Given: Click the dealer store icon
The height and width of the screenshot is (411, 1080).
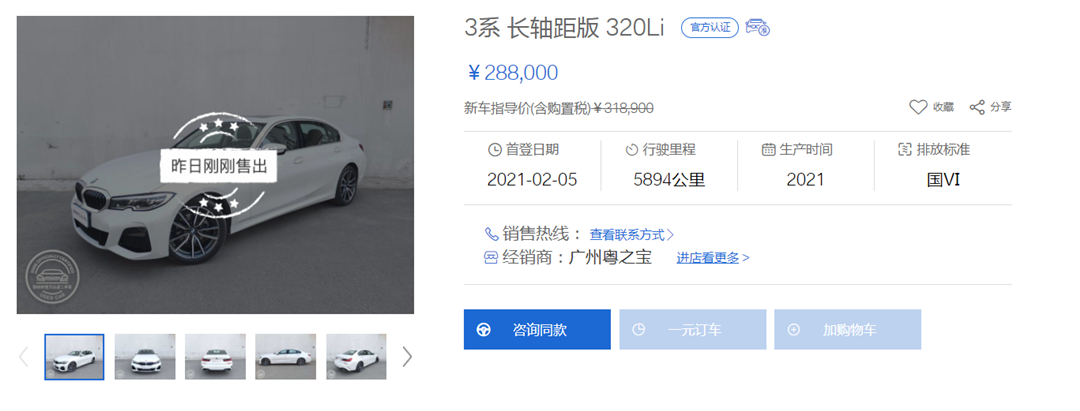Looking at the screenshot, I should click(491, 257).
